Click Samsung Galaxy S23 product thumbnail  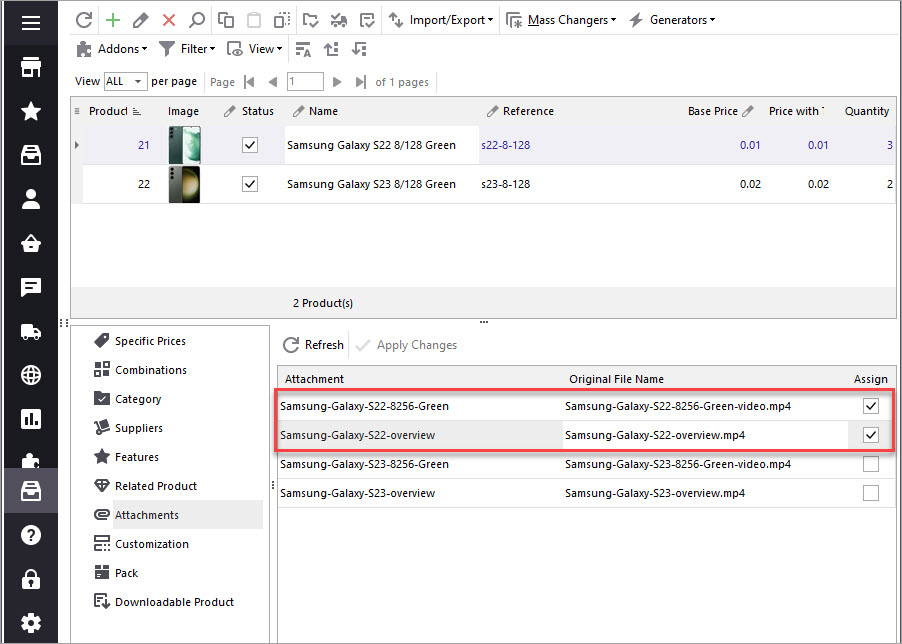click(x=185, y=184)
